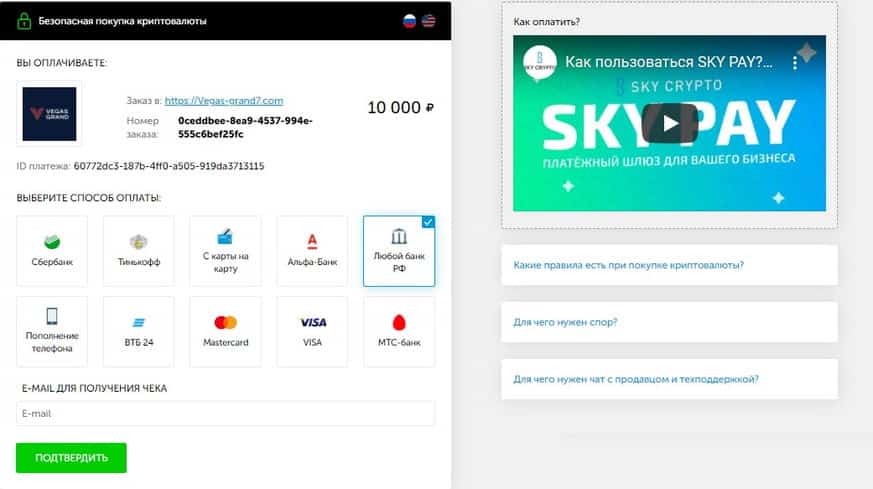Expand the question about chat with seller and support
Viewport: 873px width, 489px height.
(669, 379)
